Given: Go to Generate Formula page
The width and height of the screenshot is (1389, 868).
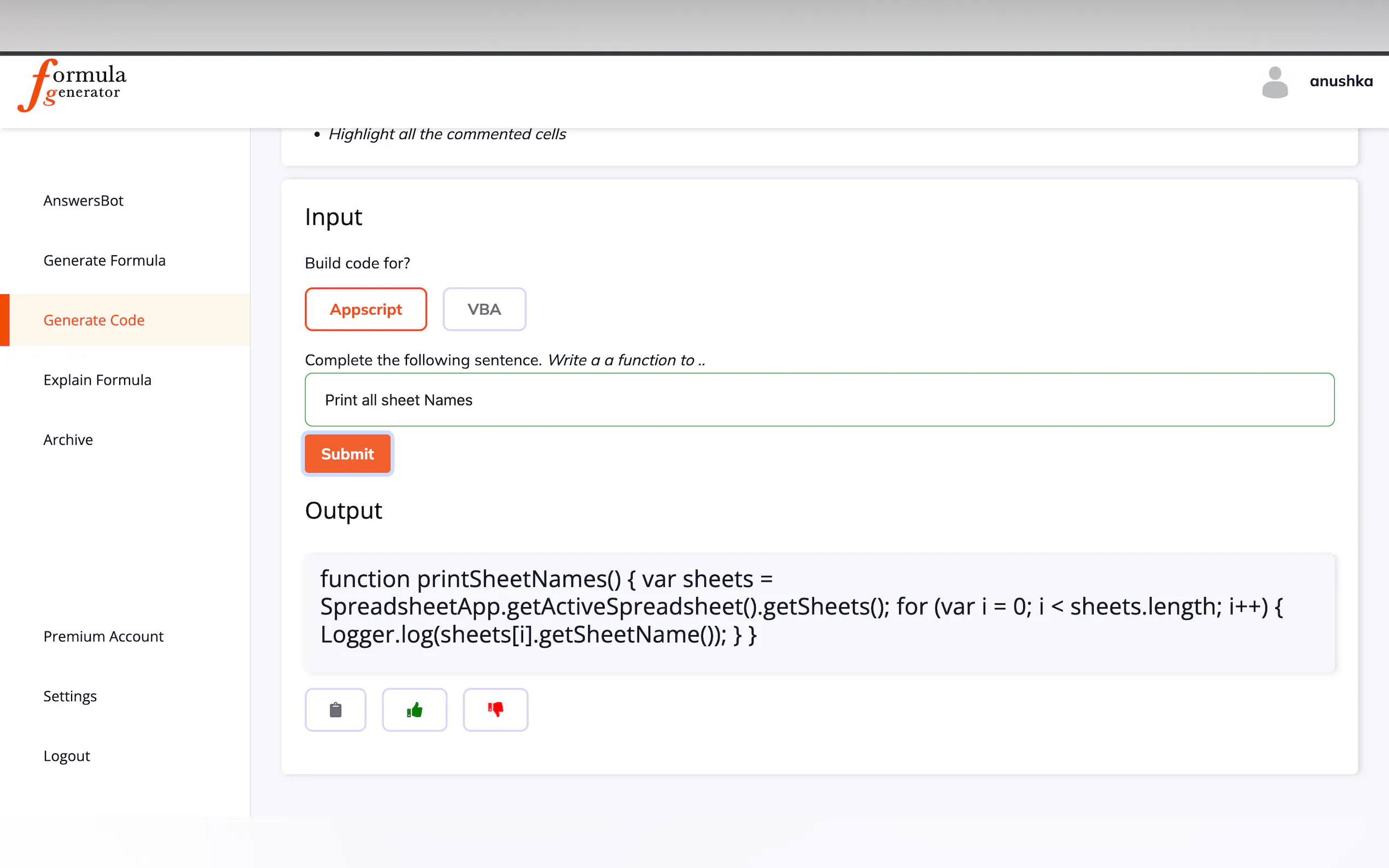Looking at the screenshot, I should 104,260.
